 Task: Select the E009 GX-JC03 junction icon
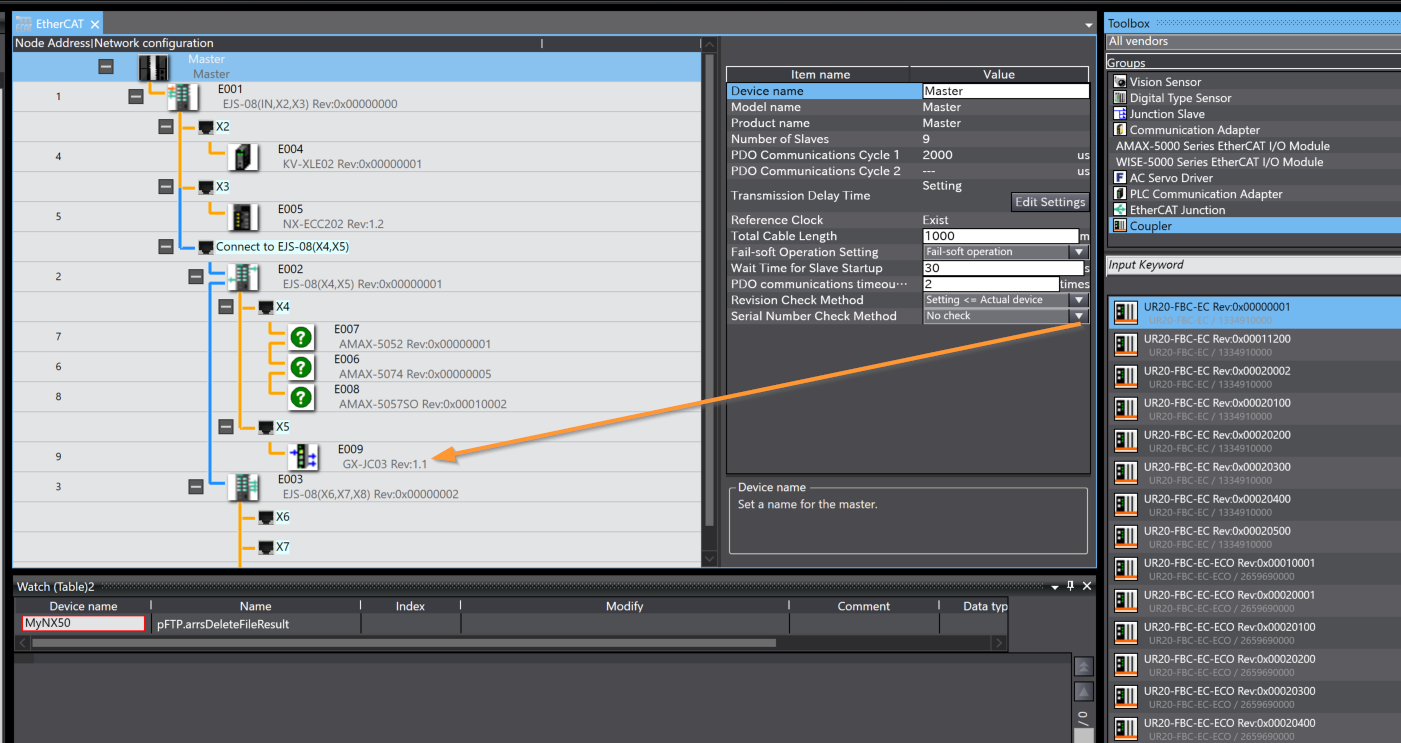point(302,457)
